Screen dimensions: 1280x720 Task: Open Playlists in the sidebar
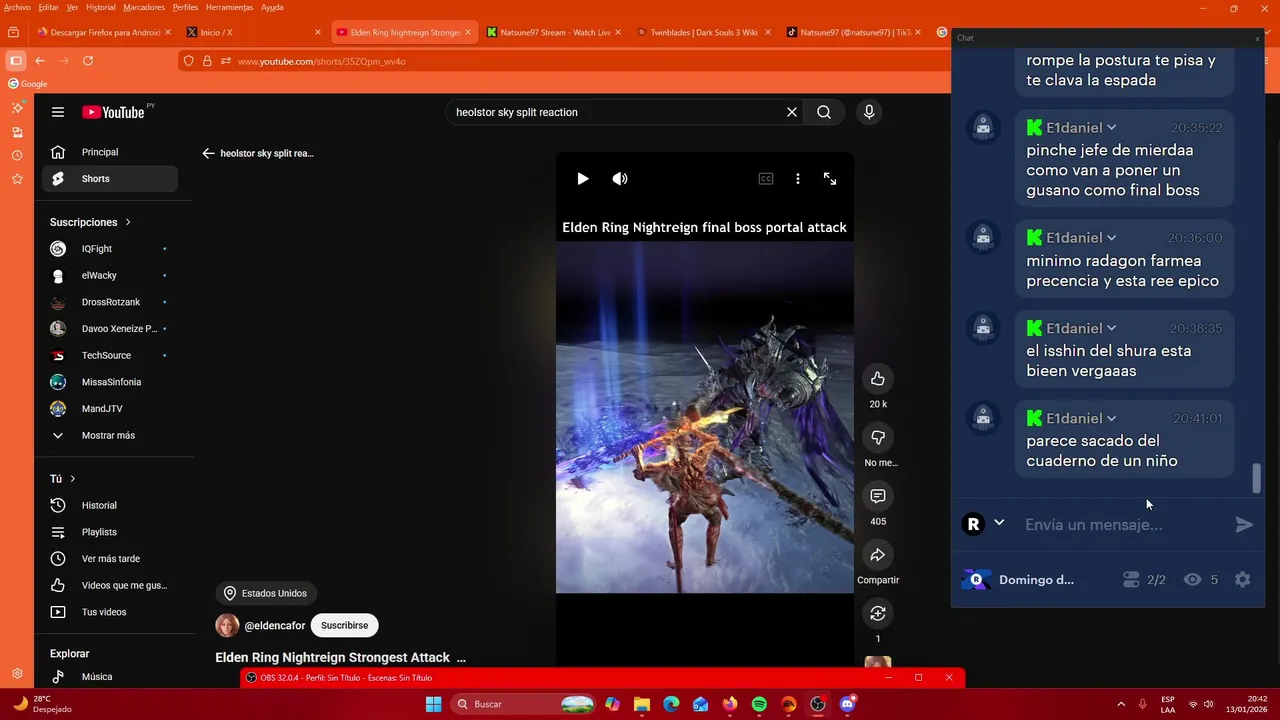pyautogui.click(x=110, y=532)
